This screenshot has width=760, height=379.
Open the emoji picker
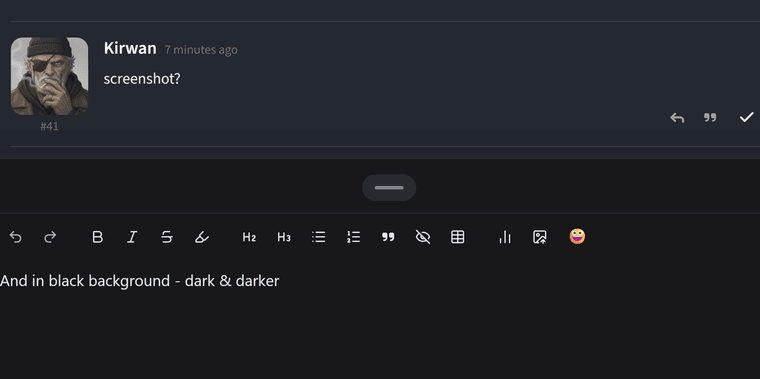point(577,237)
